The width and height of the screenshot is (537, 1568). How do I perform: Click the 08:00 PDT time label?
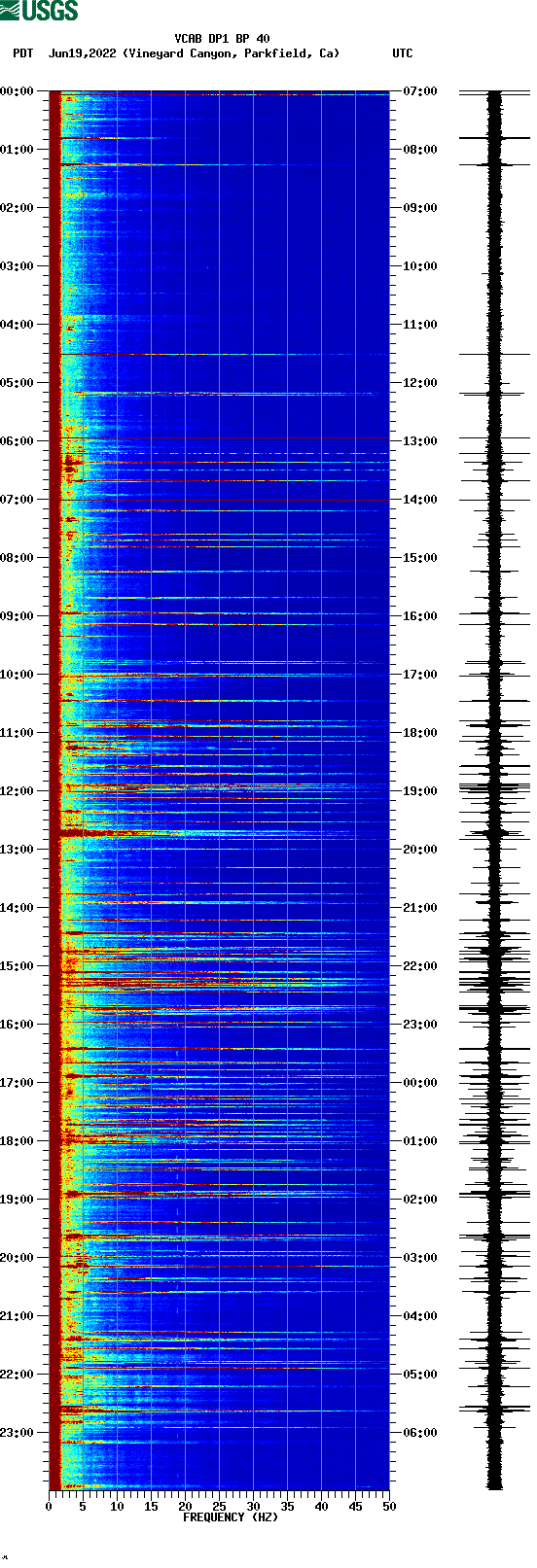(18, 558)
